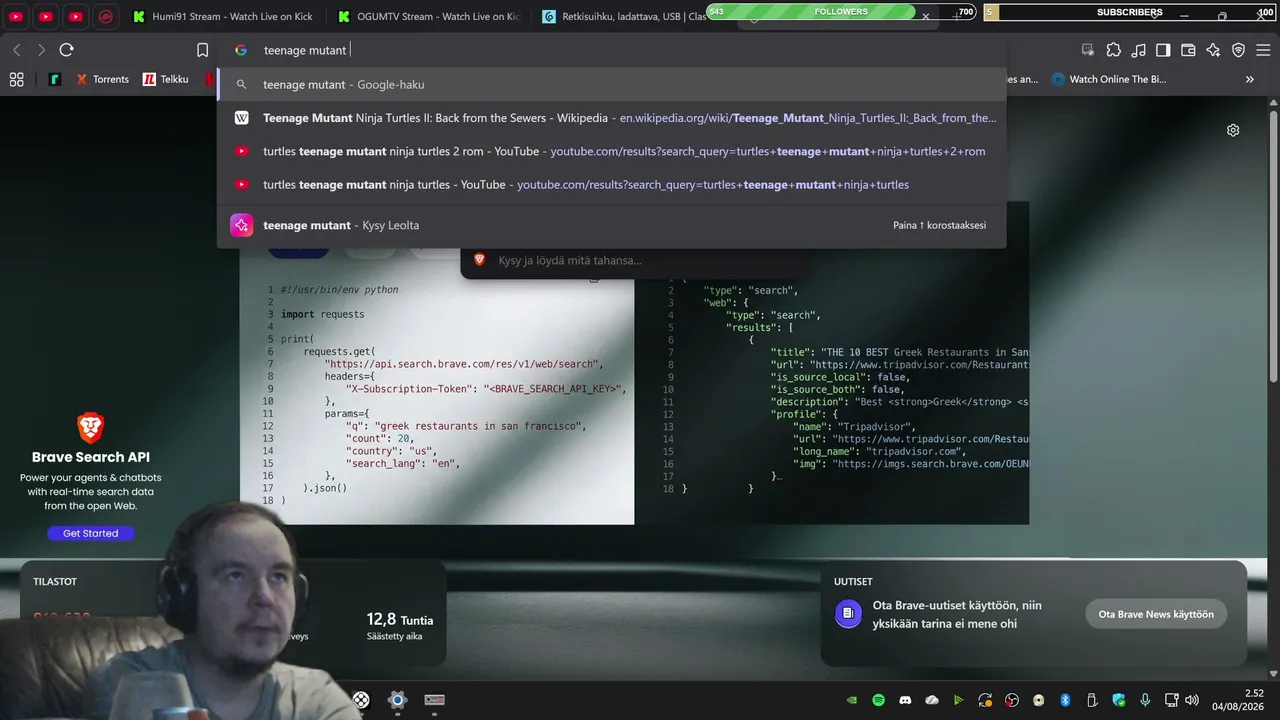This screenshot has width=1280, height=720.
Task: Select 'teenage mutant - Google-haku' suggestion
Action: [611, 85]
